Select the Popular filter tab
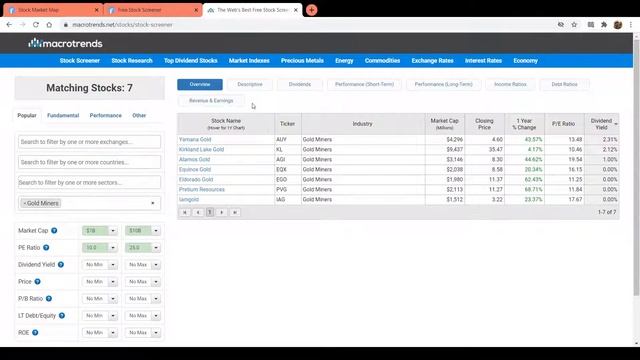Image resolution: width=640 pixels, height=360 pixels. pos(27,116)
